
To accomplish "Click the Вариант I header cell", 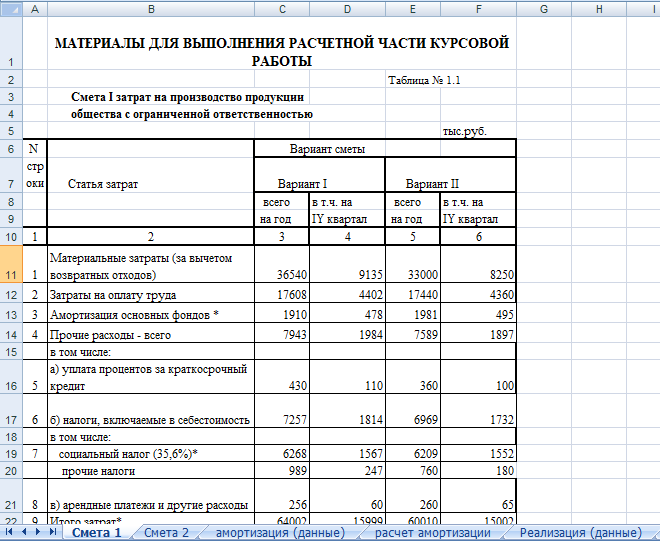I will (319, 175).
